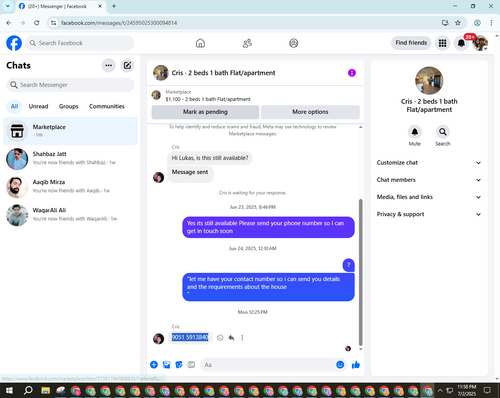Open the listing photo in right panel

click(x=429, y=81)
